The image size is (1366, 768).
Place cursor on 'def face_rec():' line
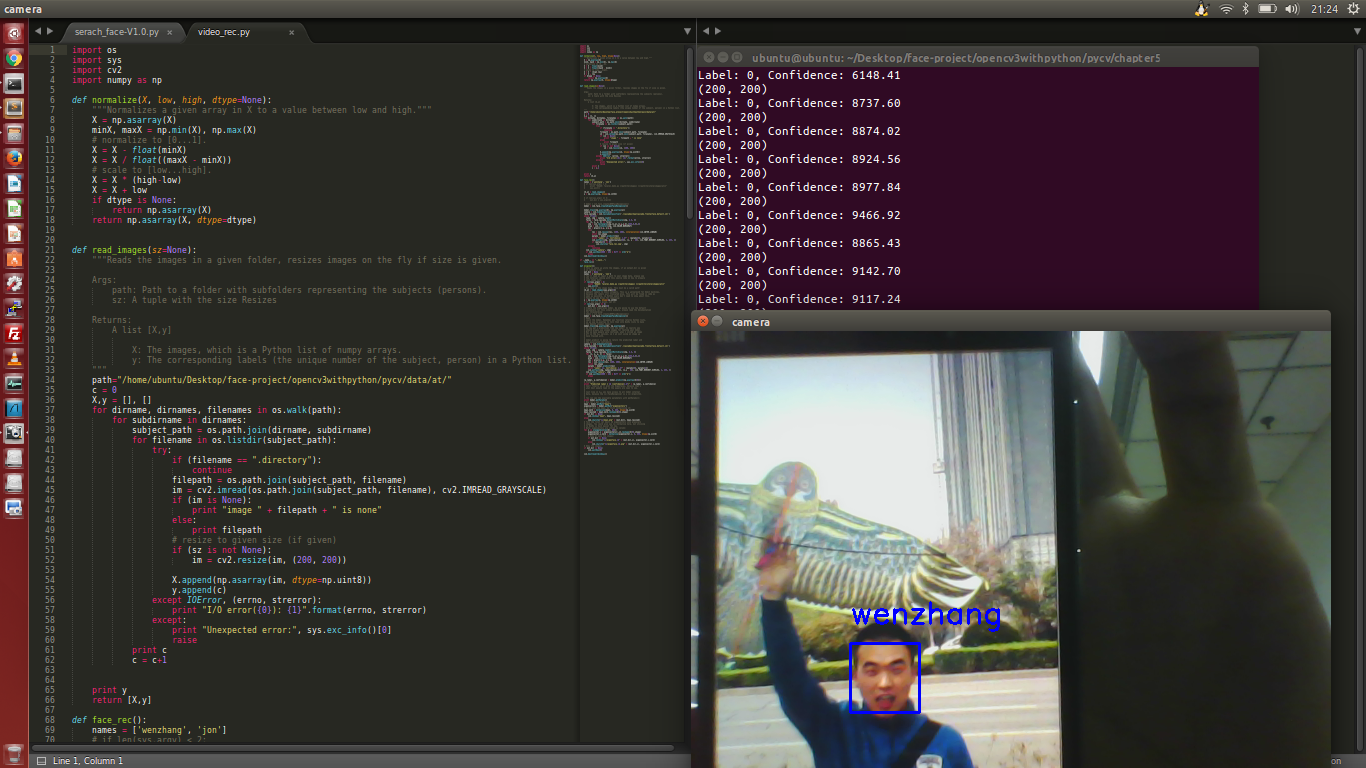click(x=109, y=719)
